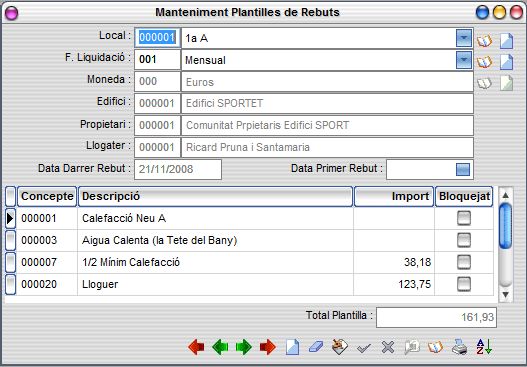Click the blue table scrollbar thumb

[505, 226]
